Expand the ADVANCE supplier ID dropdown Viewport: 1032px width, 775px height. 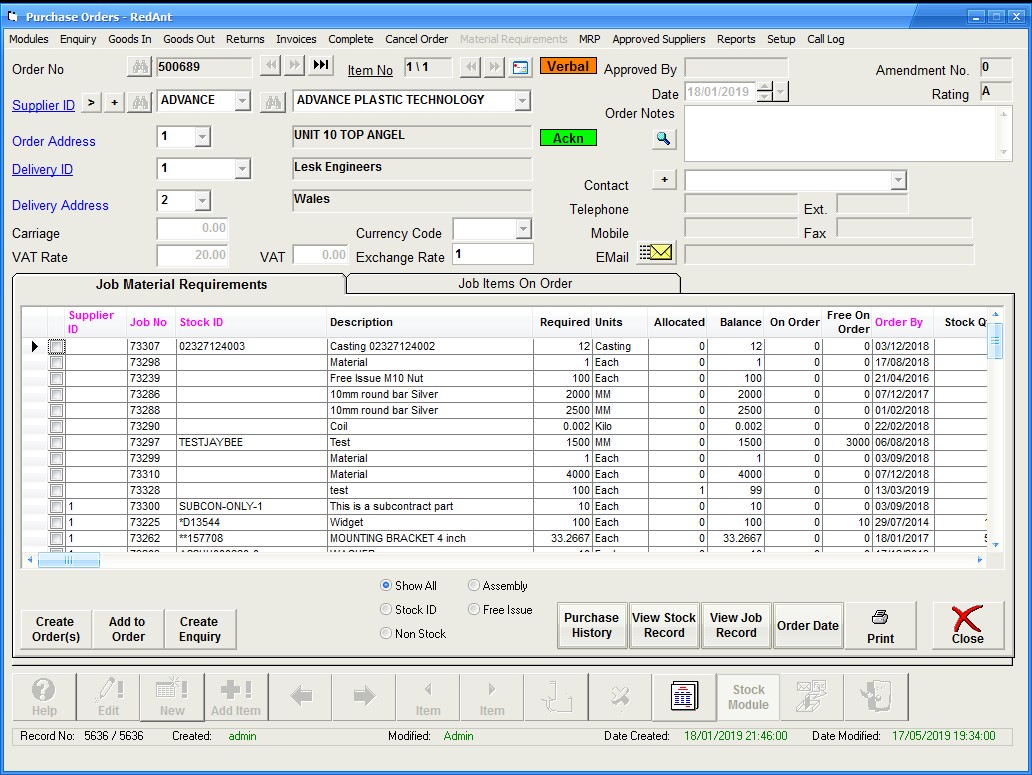[x=242, y=101]
